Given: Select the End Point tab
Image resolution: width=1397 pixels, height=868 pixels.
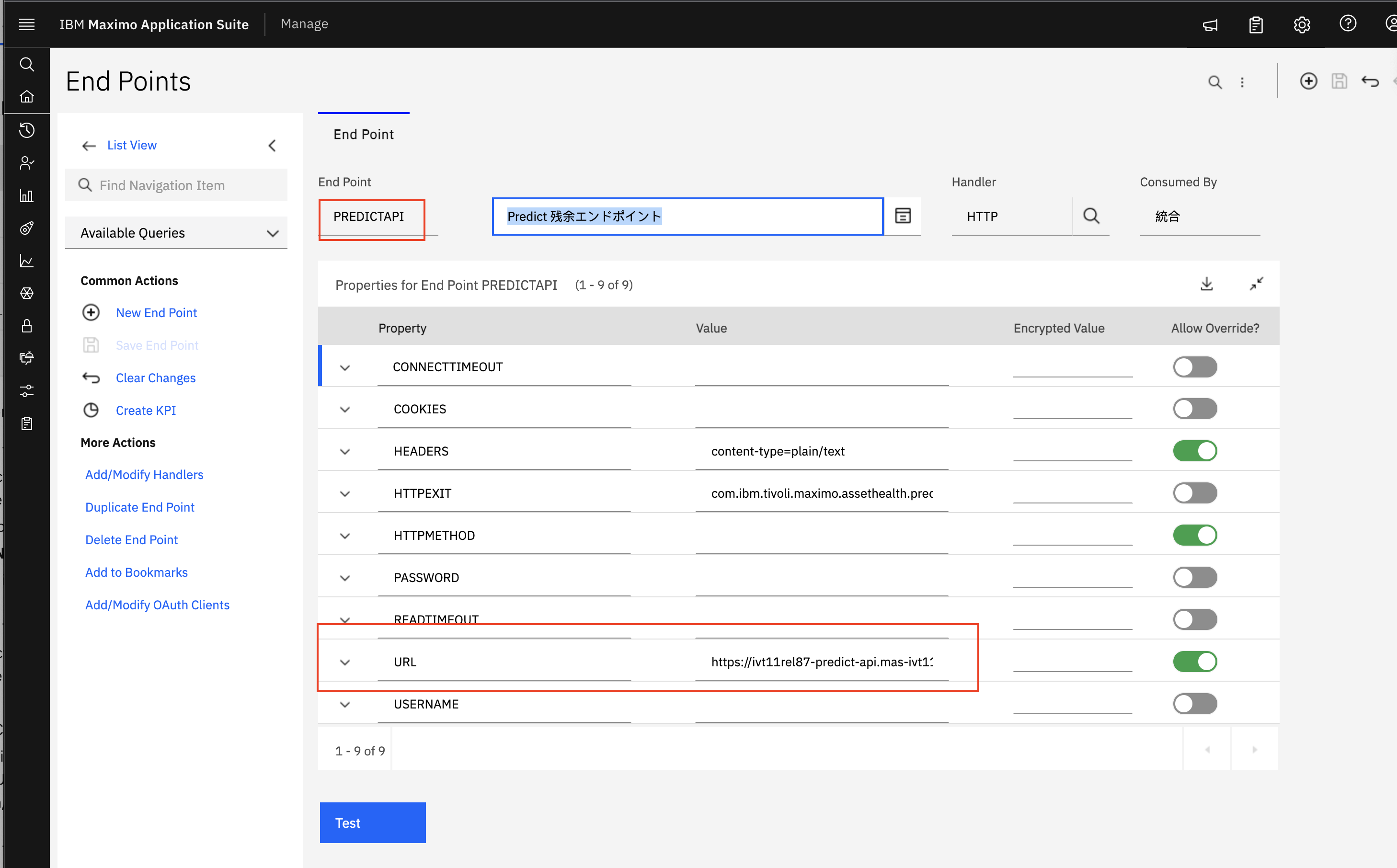Looking at the screenshot, I should 363,134.
